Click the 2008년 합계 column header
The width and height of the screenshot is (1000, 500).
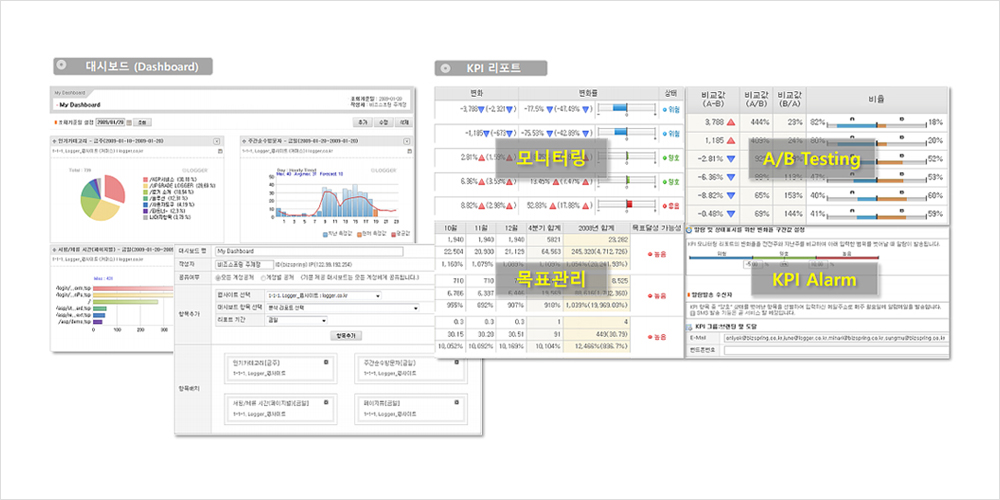pyautogui.click(x=596, y=227)
